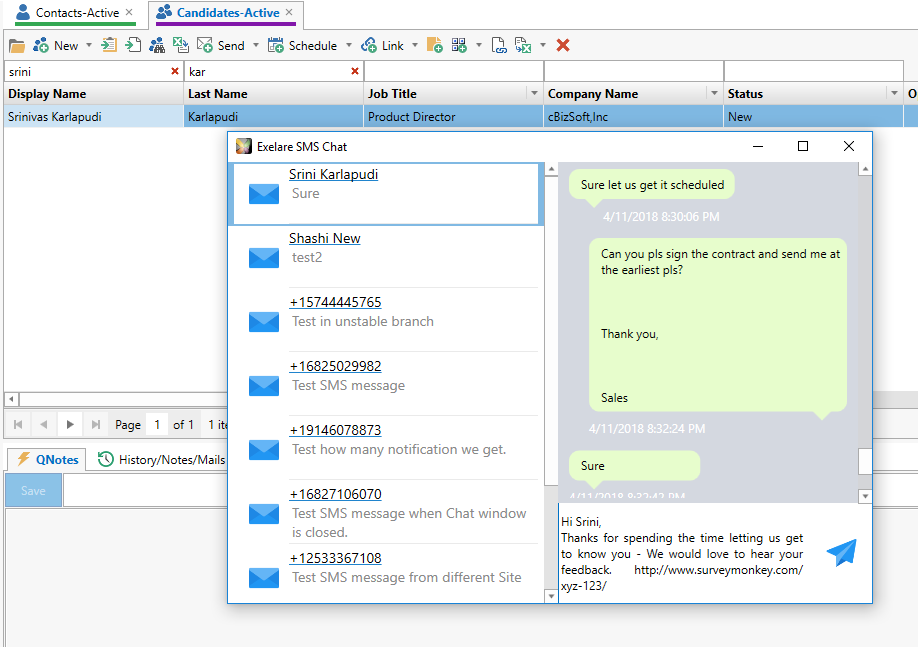Open dropdown next to document Excel icon

[543, 46]
